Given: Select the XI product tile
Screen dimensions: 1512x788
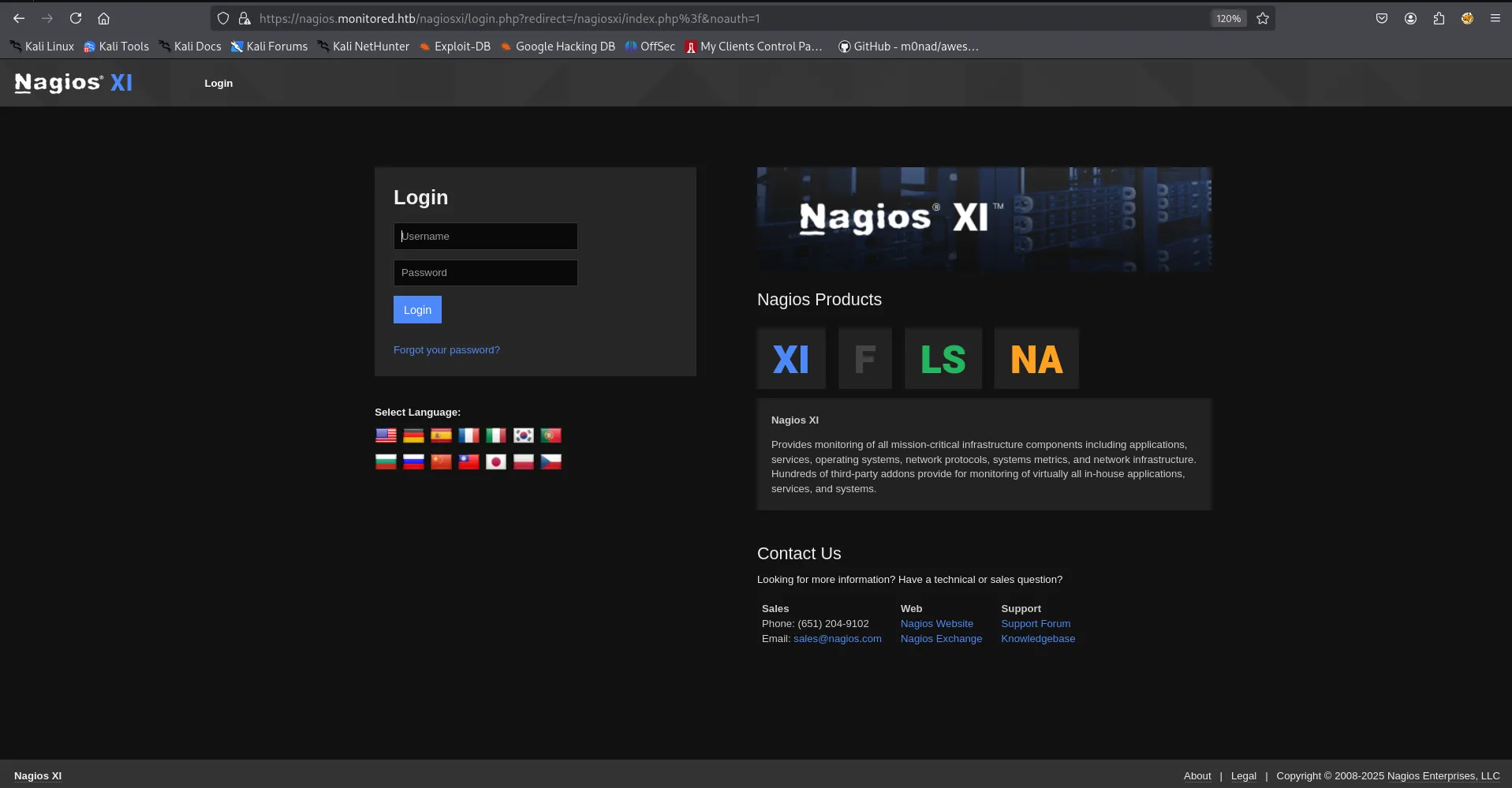Looking at the screenshot, I should pos(791,359).
